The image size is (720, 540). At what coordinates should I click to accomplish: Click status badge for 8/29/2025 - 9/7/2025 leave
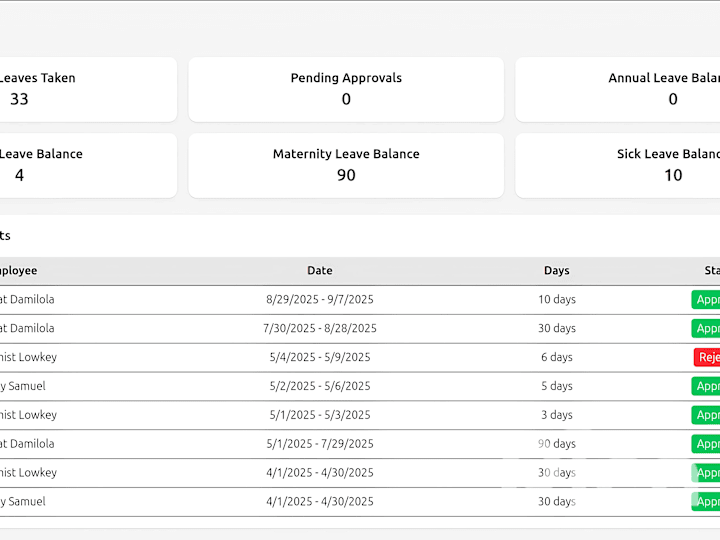[x=706, y=299]
